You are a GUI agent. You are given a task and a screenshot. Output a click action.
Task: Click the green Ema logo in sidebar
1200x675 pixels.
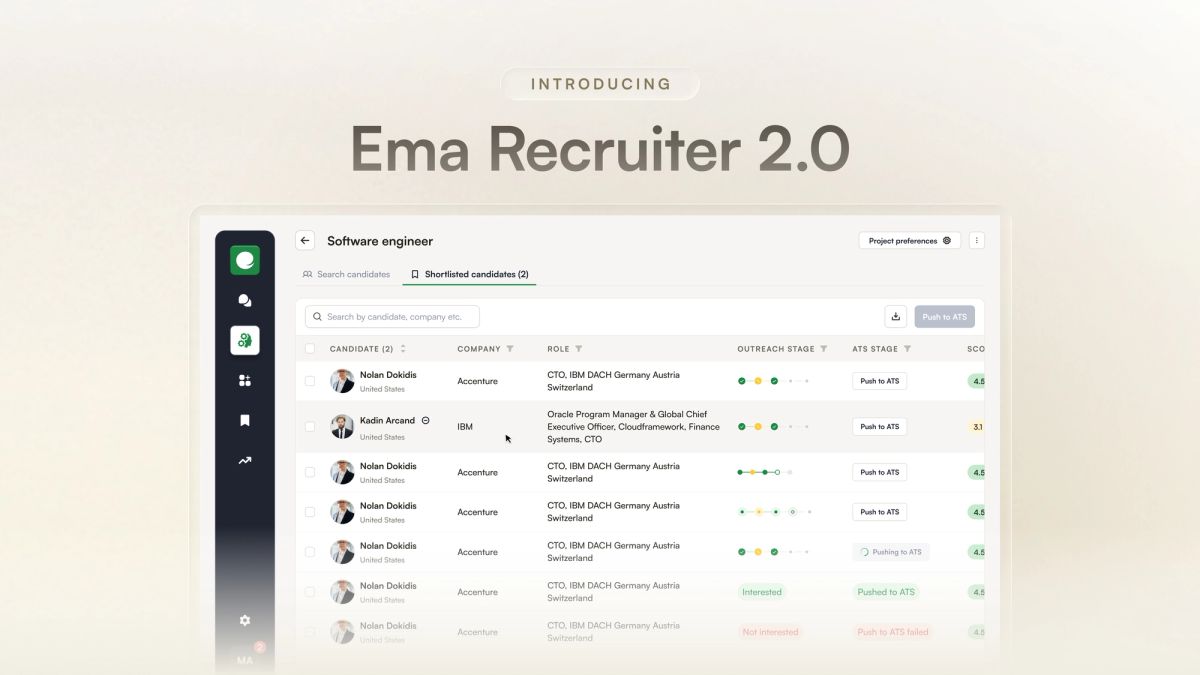[x=245, y=261]
